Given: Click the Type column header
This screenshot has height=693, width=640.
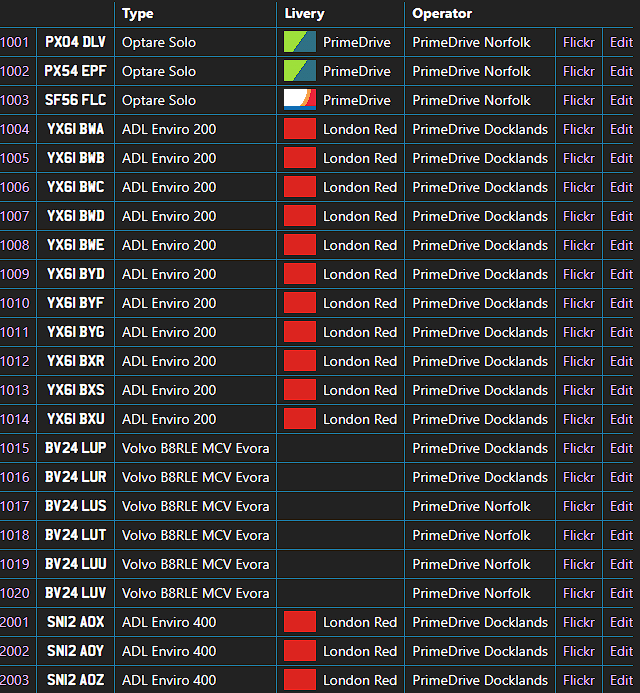Looking at the screenshot, I should 138,14.
